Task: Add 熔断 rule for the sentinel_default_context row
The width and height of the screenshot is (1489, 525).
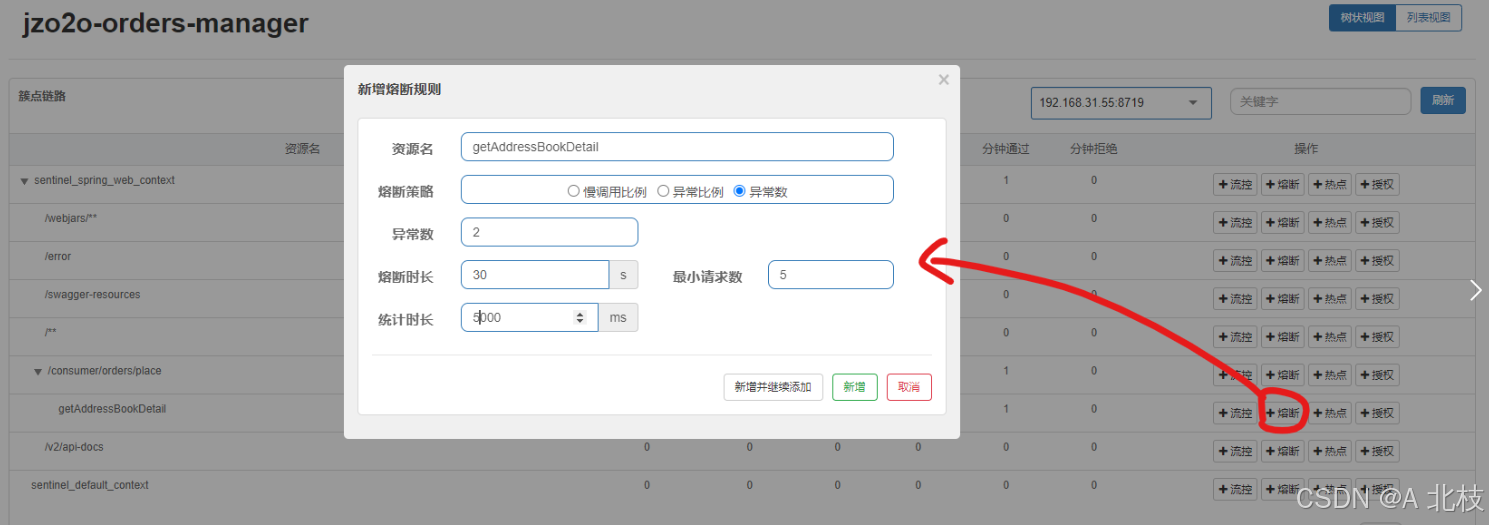Action: [x=1282, y=488]
